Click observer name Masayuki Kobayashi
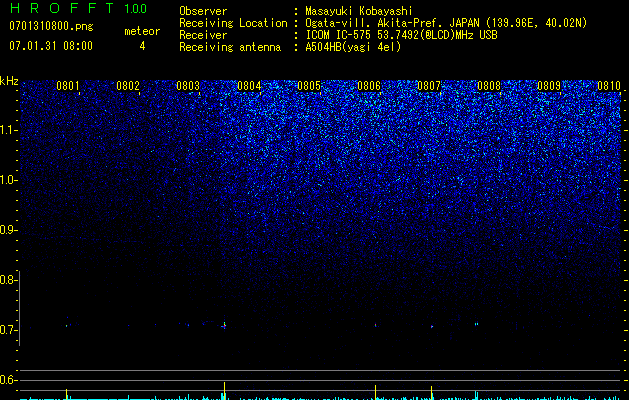The width and height of the screenshot is (629, 400). 359,11
